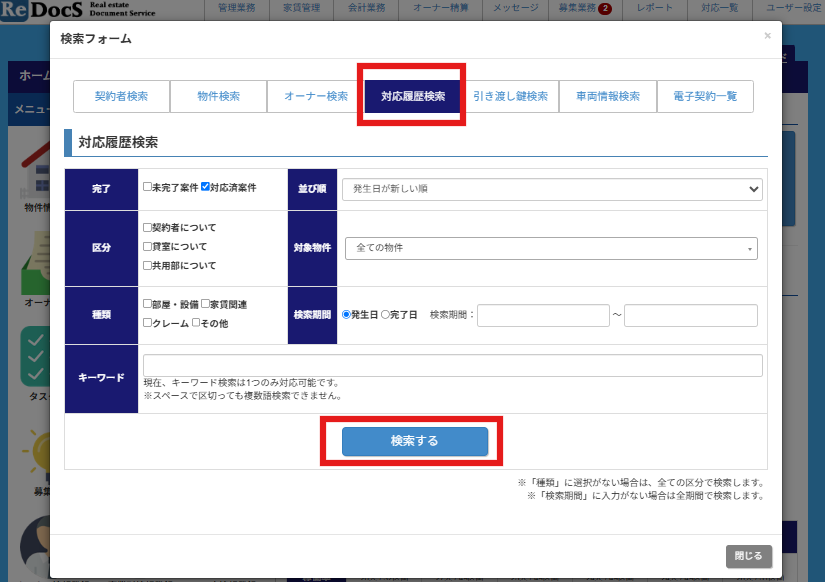Check the 契約者について option

(147, 227)
